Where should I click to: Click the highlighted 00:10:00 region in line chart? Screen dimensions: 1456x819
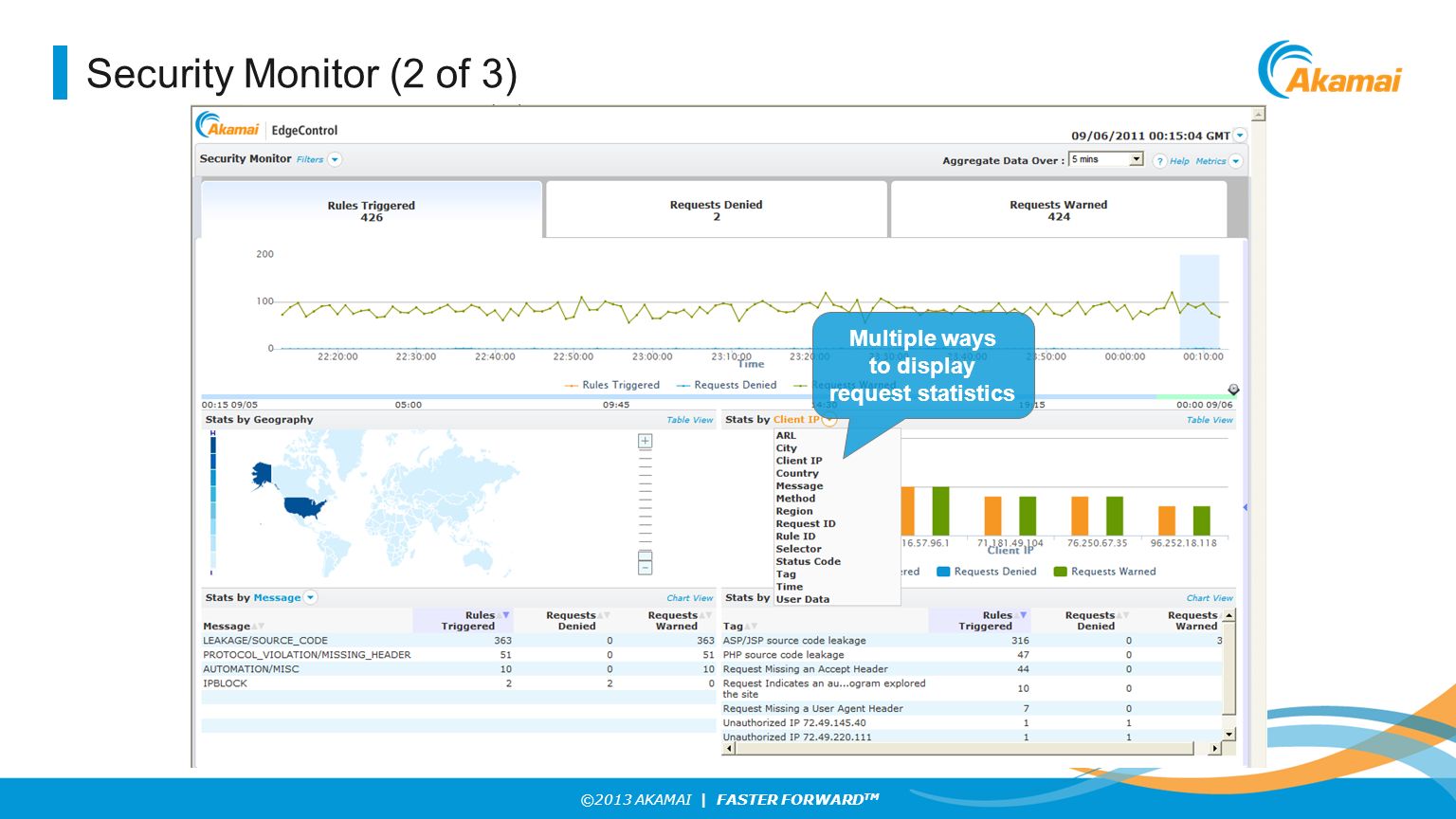pos(1199,301)
